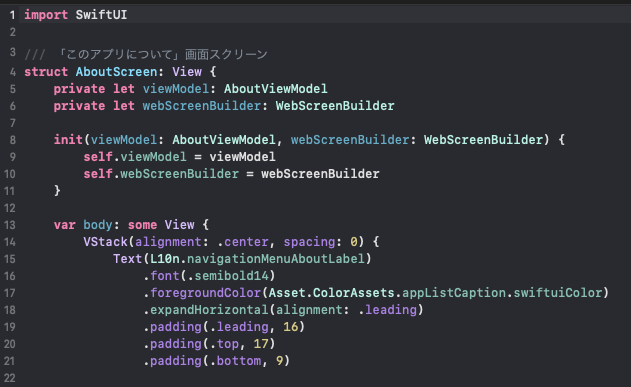Click 'webScreenBuilder' property name on line 6
Screen dimensions: 631x387
tap(202, 106)
